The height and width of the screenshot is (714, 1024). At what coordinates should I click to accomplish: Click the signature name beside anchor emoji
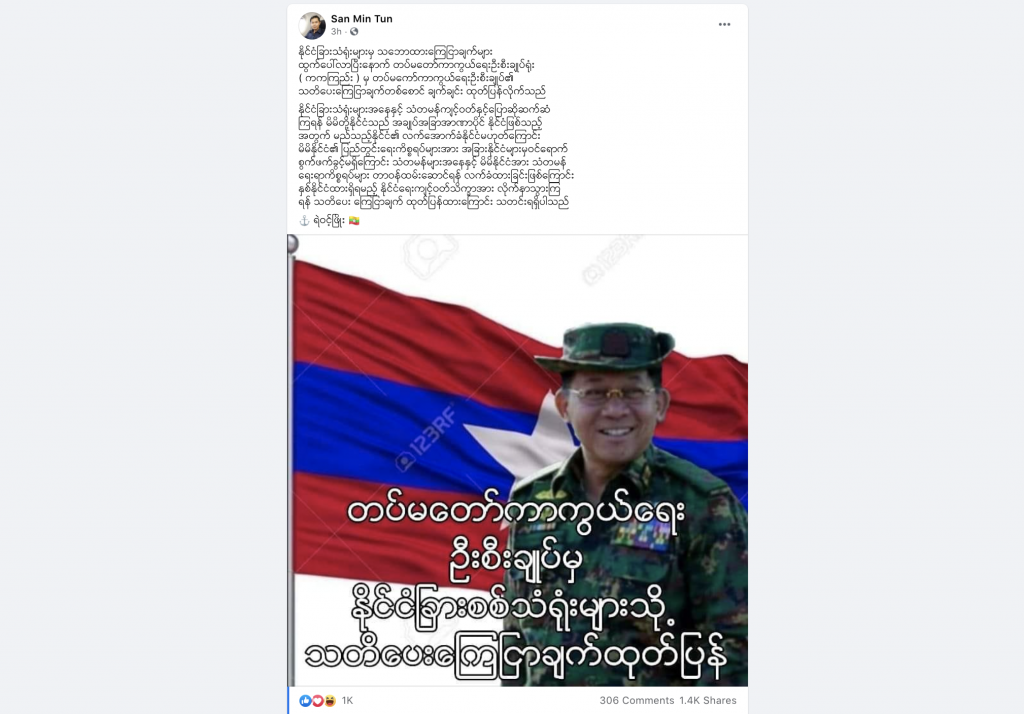pyautogui.click(x=328, y=221)
